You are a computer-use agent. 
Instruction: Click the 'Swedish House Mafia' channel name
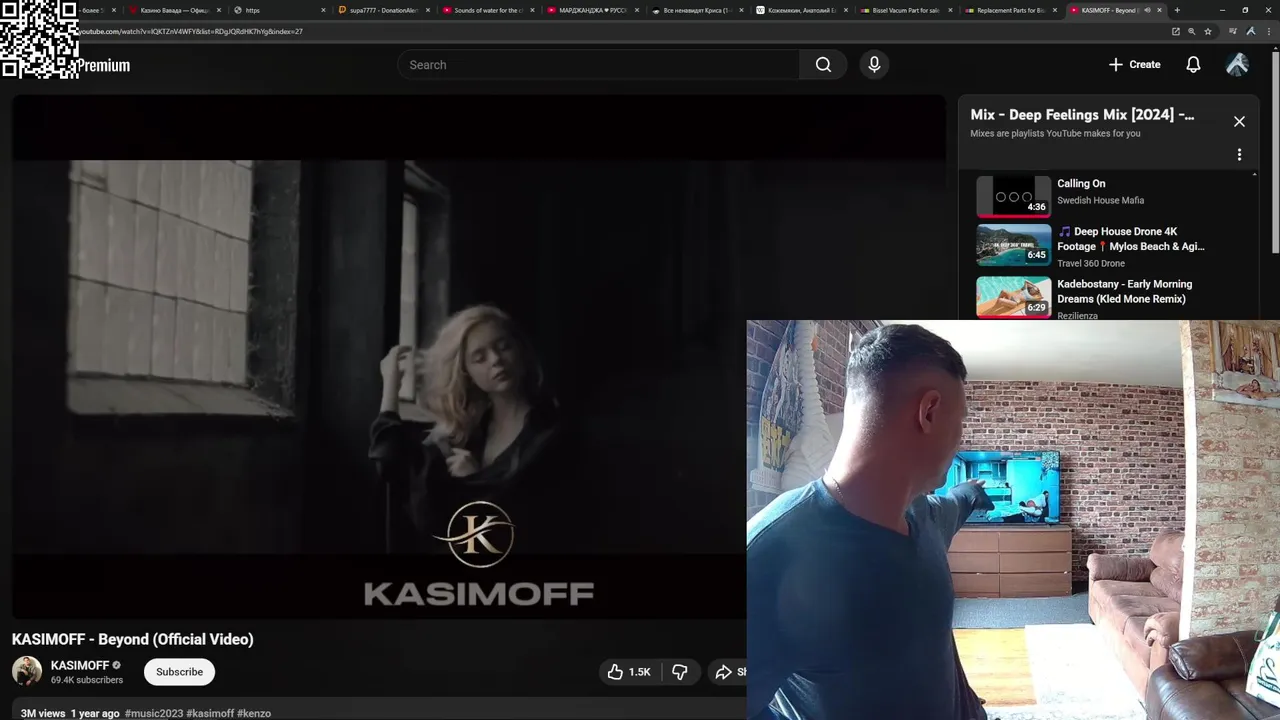click(x=1101, y=200)
